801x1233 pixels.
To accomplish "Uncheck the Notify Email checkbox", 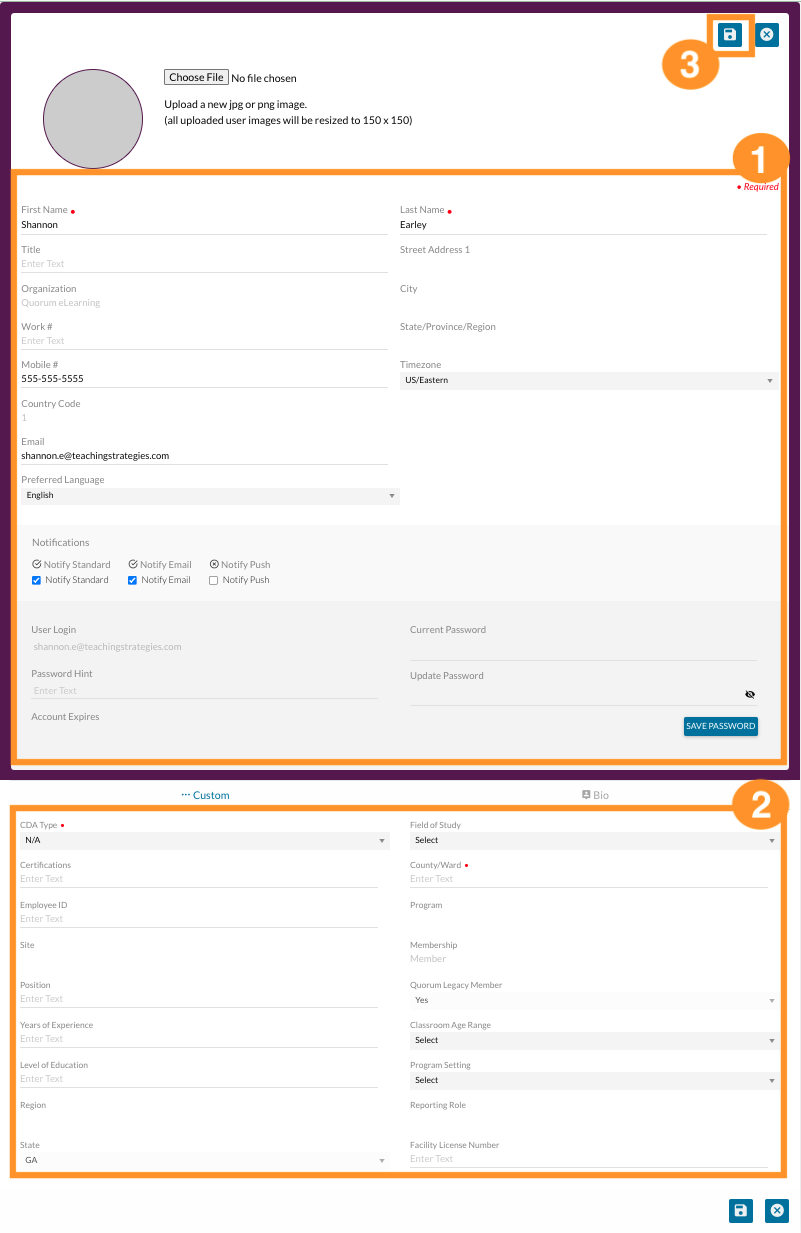I will (x=131, y=580).
